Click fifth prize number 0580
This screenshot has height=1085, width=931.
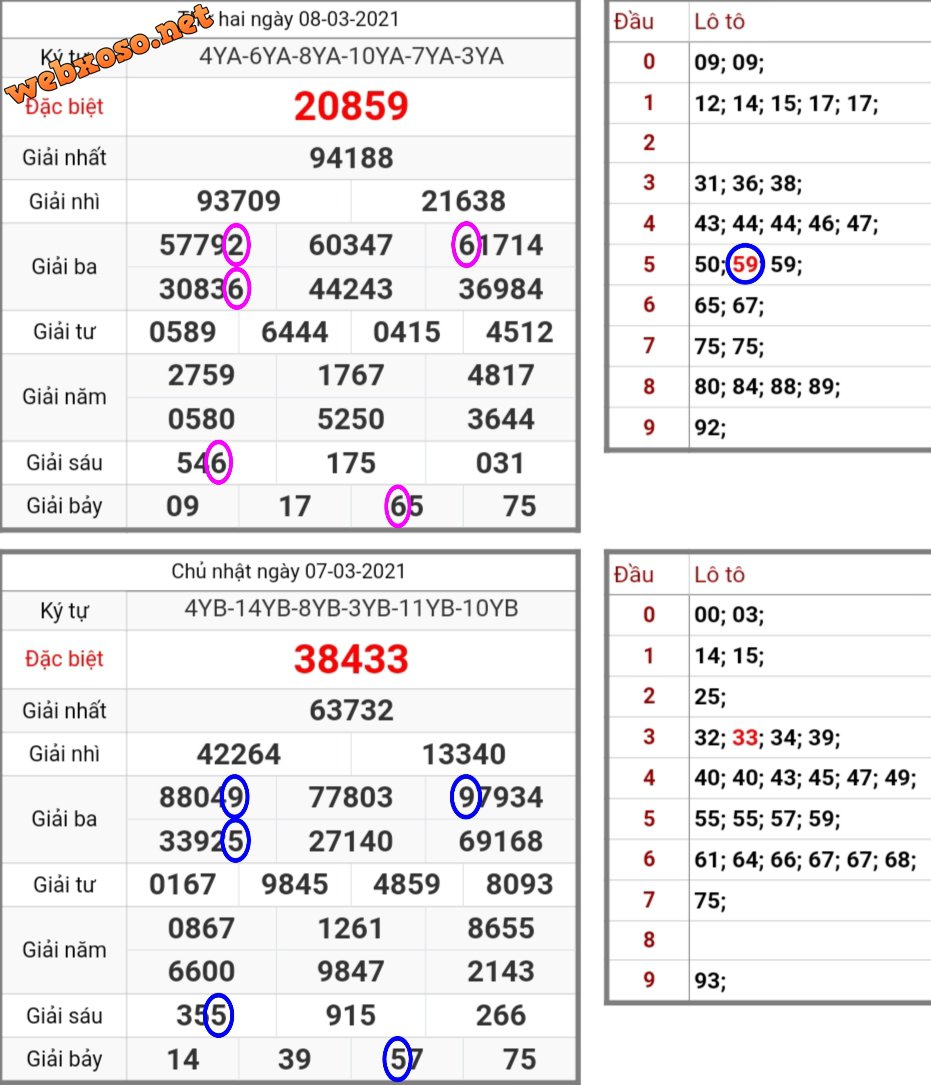click(201, 419)
